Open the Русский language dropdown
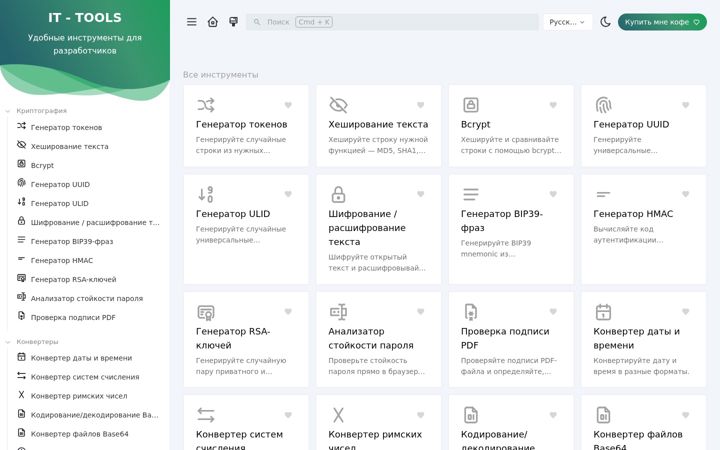720x450 pixels. point(568,22)
